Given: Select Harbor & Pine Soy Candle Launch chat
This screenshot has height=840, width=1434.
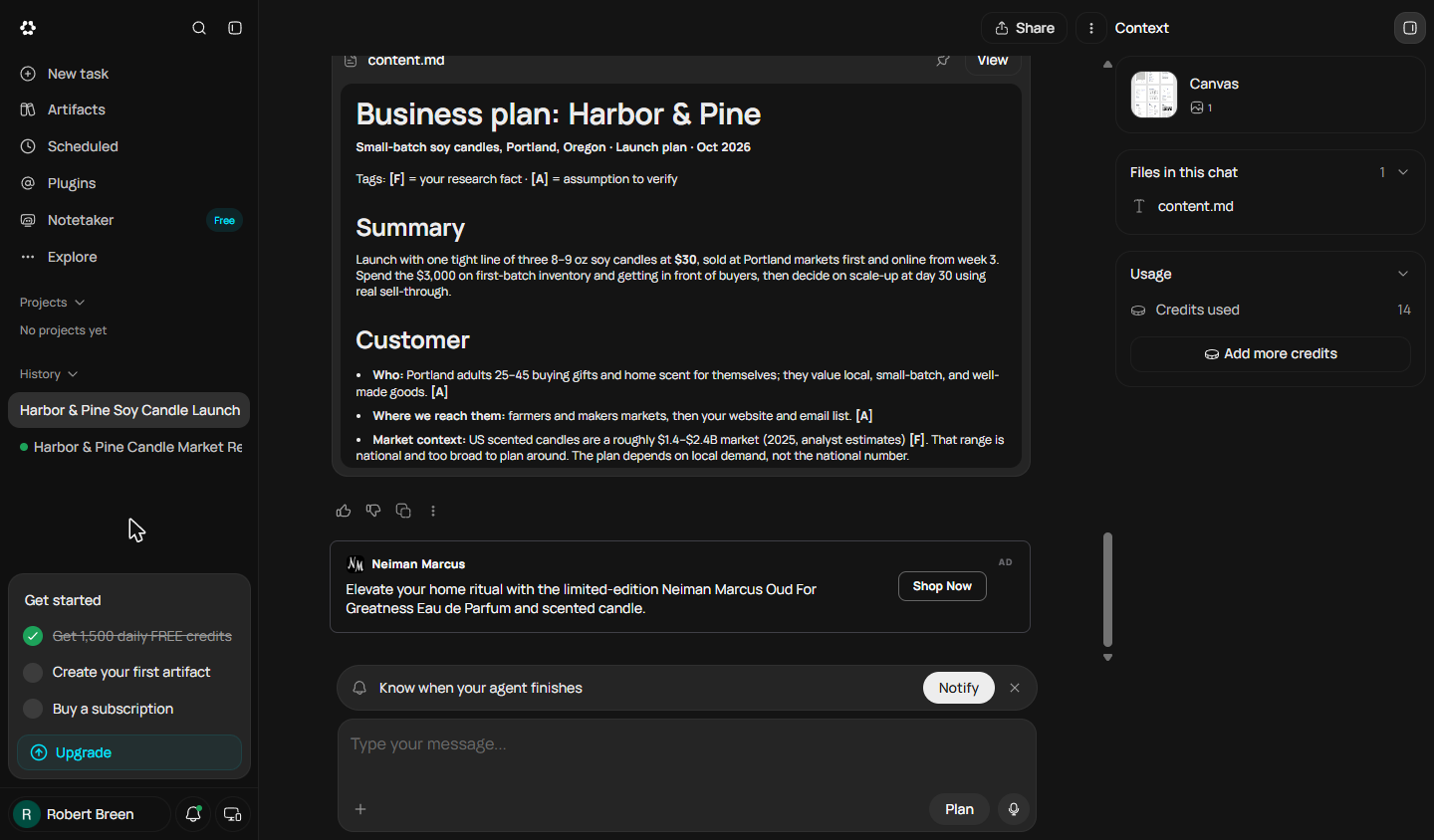Looking at the screenshot, I should 129,410.
